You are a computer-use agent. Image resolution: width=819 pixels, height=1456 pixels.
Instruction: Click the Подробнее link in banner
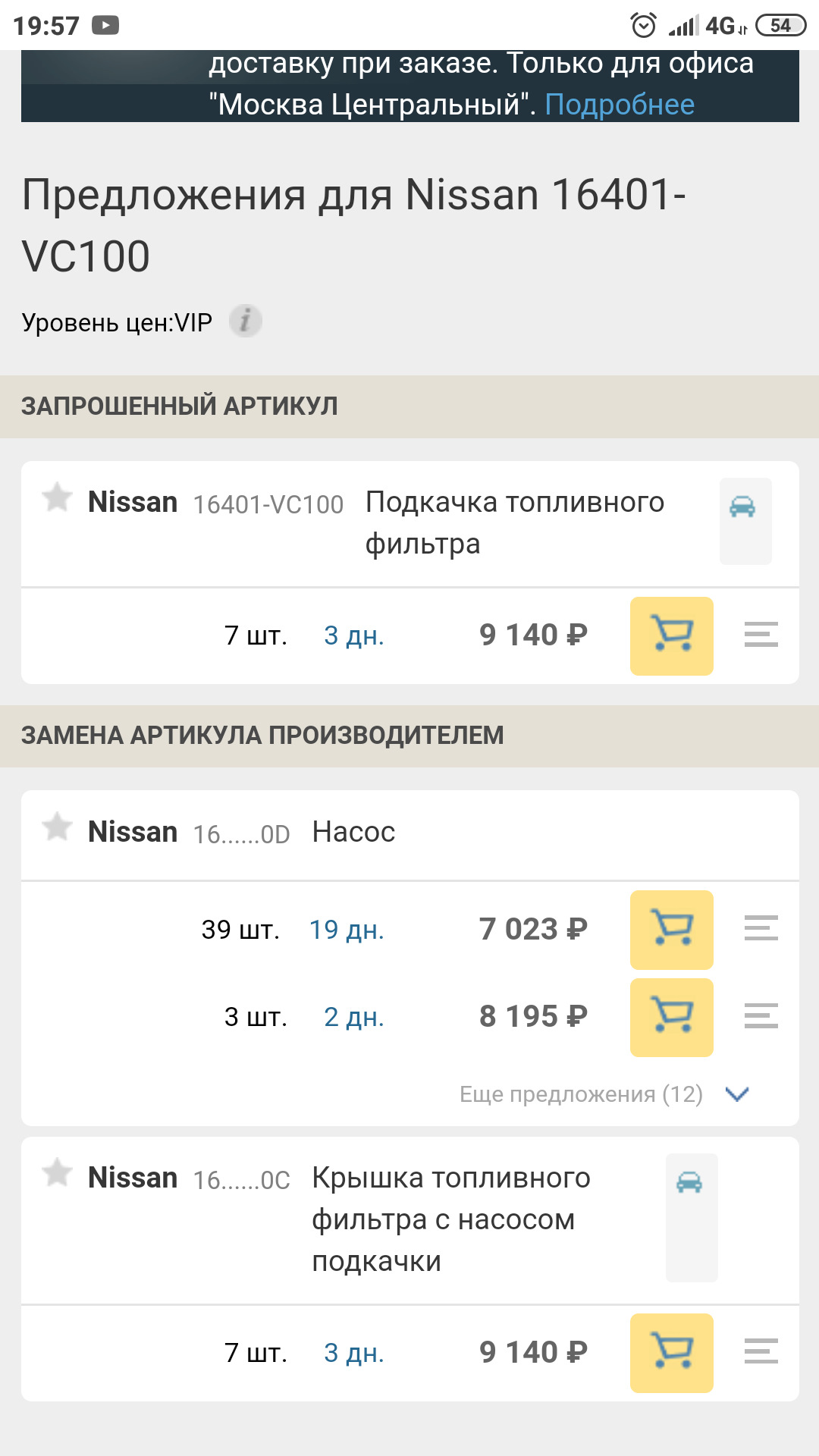(x=619, y=105)
